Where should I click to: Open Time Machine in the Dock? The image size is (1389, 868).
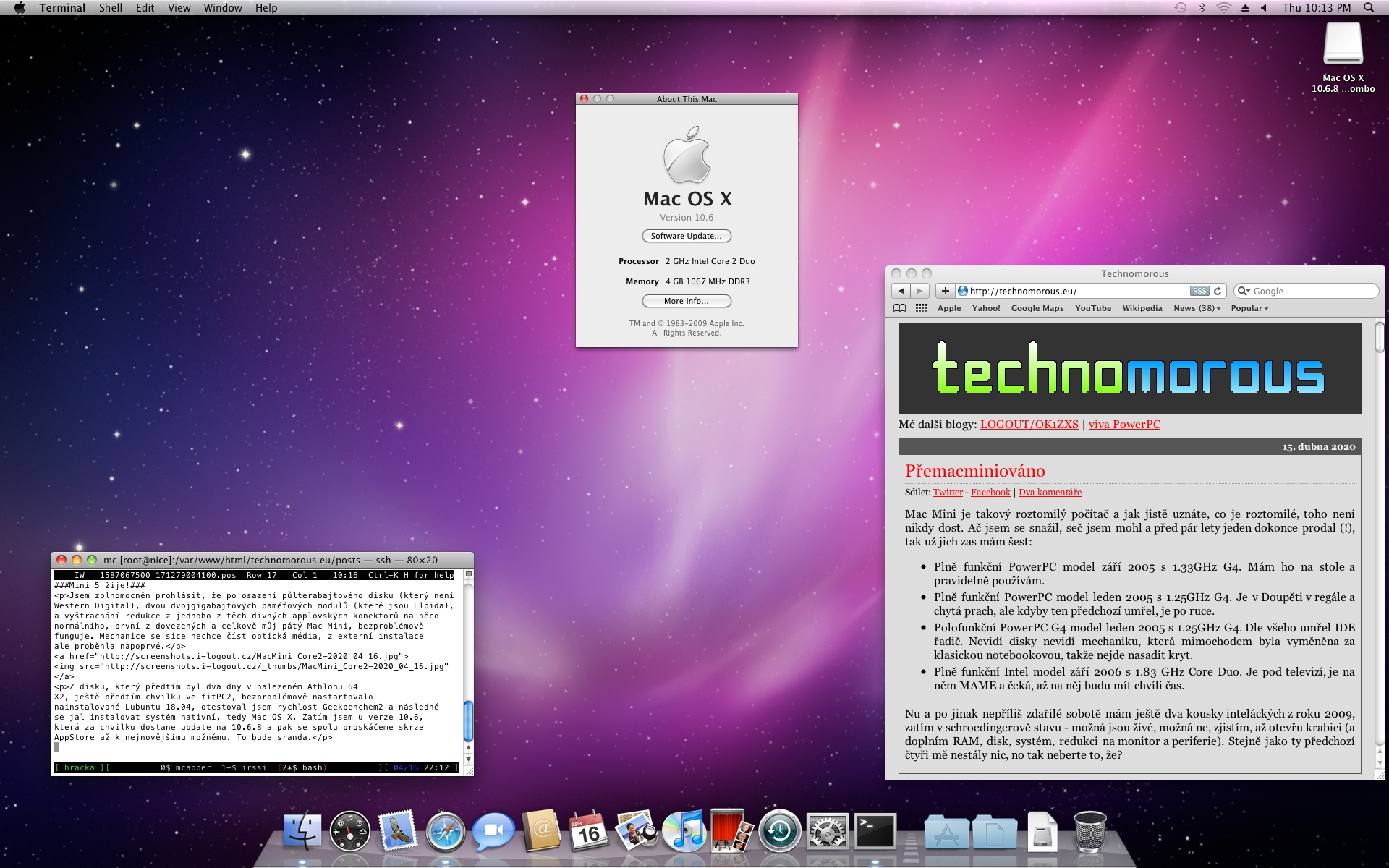pyautogui.click(x=779, y=832)
